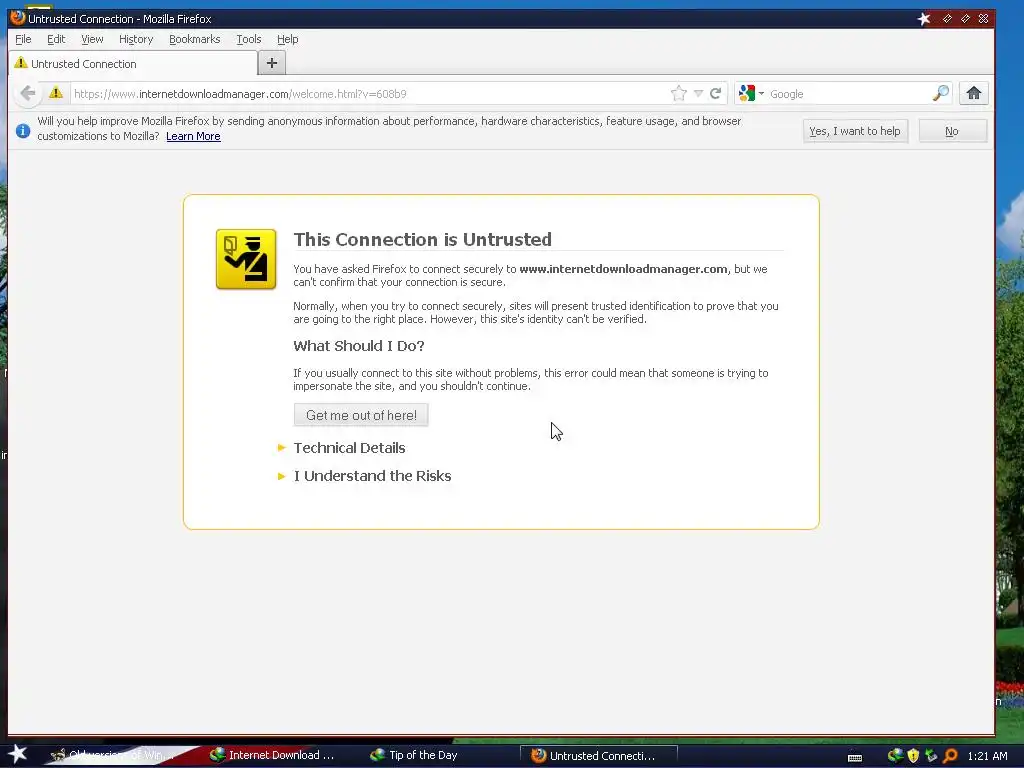Click Yes, I want to help
Viewport: 1024px width, 768px height.
pos(855,131)
